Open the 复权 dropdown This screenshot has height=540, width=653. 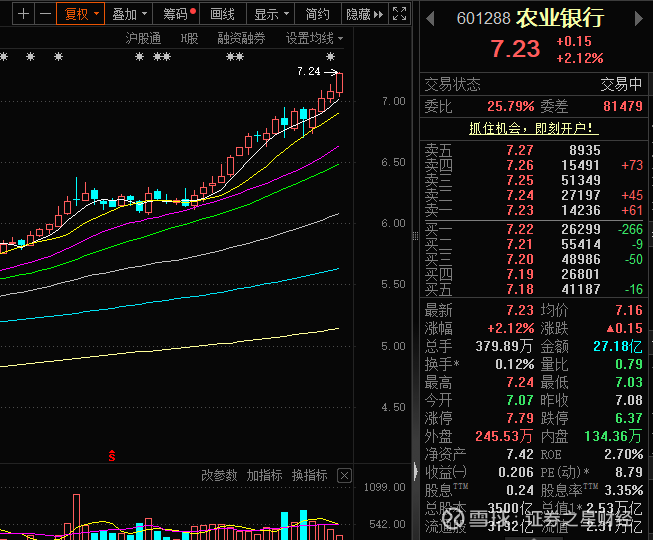click(x=80, y=14)
